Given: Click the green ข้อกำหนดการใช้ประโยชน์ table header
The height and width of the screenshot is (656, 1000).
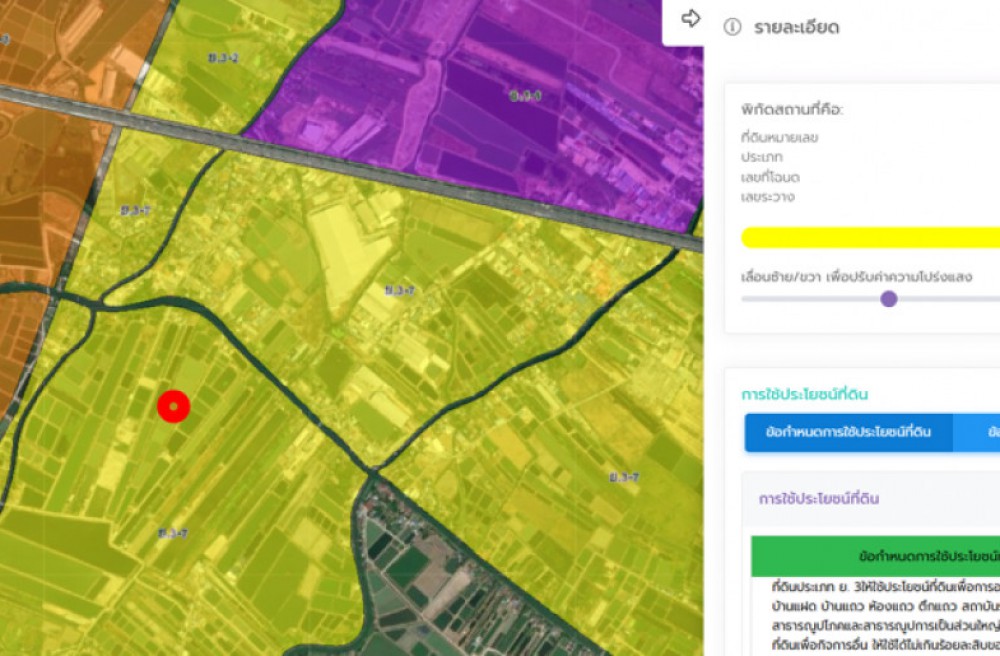Looking at the screenshot, I should (876, 557).
